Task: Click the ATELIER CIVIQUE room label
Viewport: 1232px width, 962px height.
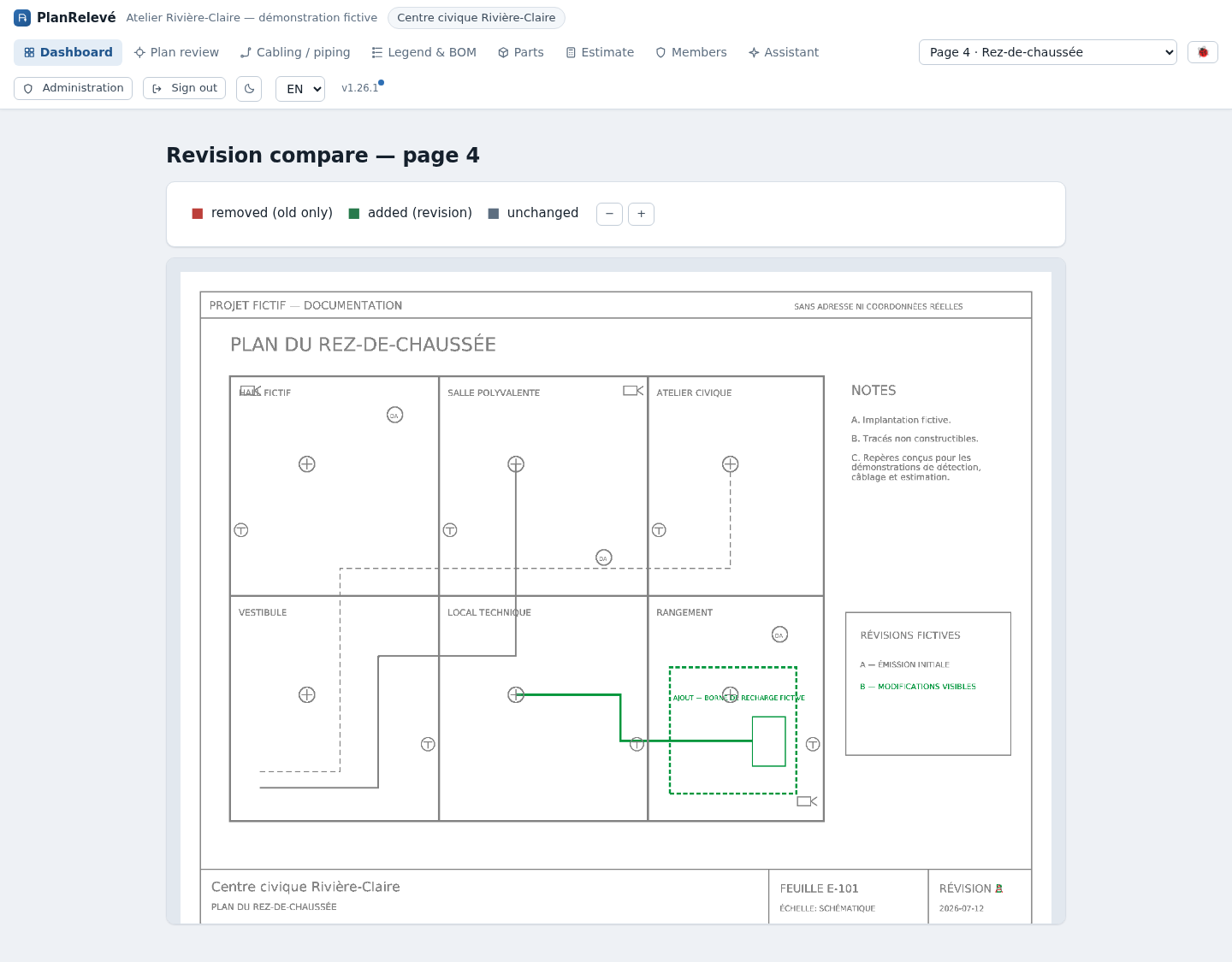Action: point(694,392)
